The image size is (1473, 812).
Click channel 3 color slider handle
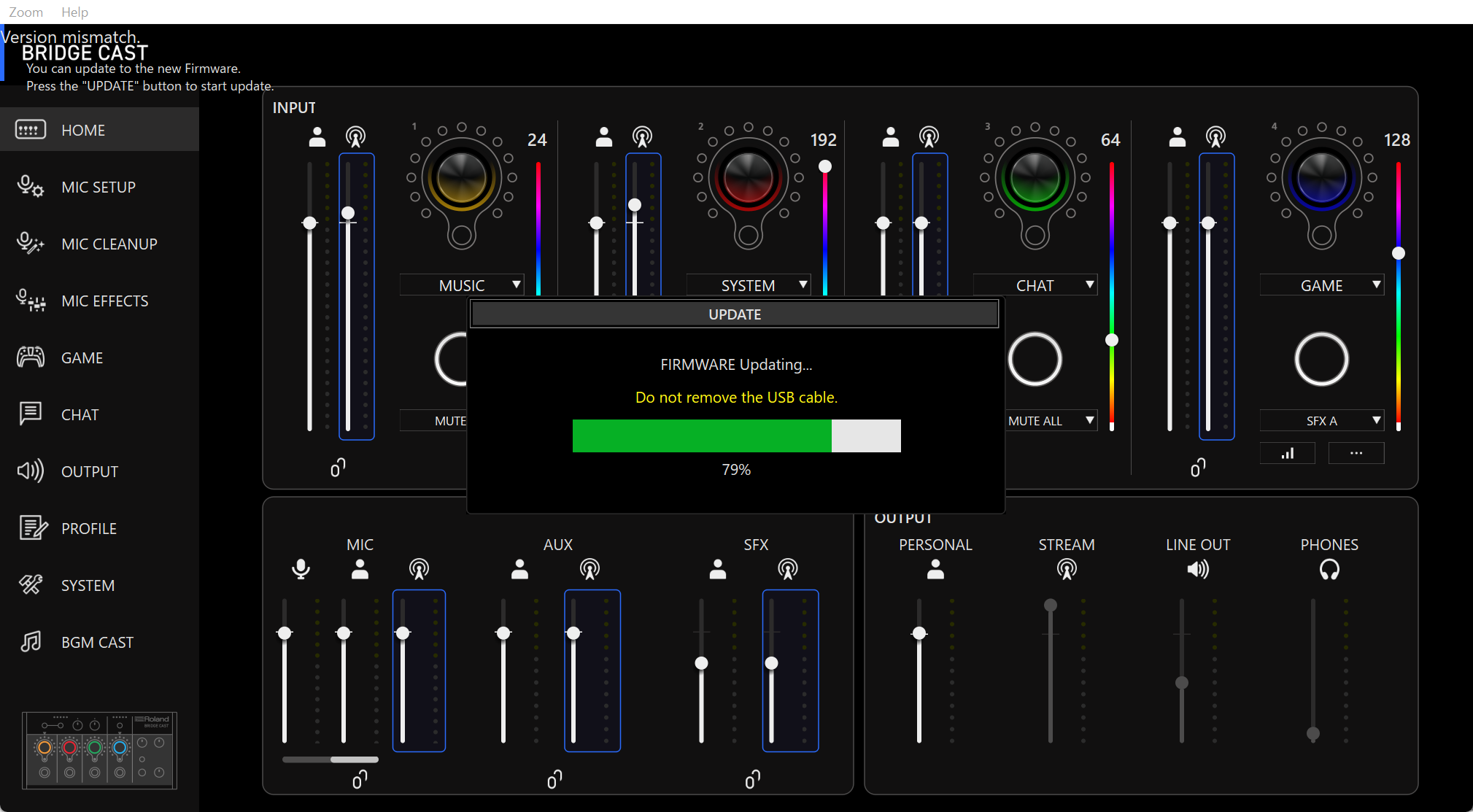[1112, 340]
